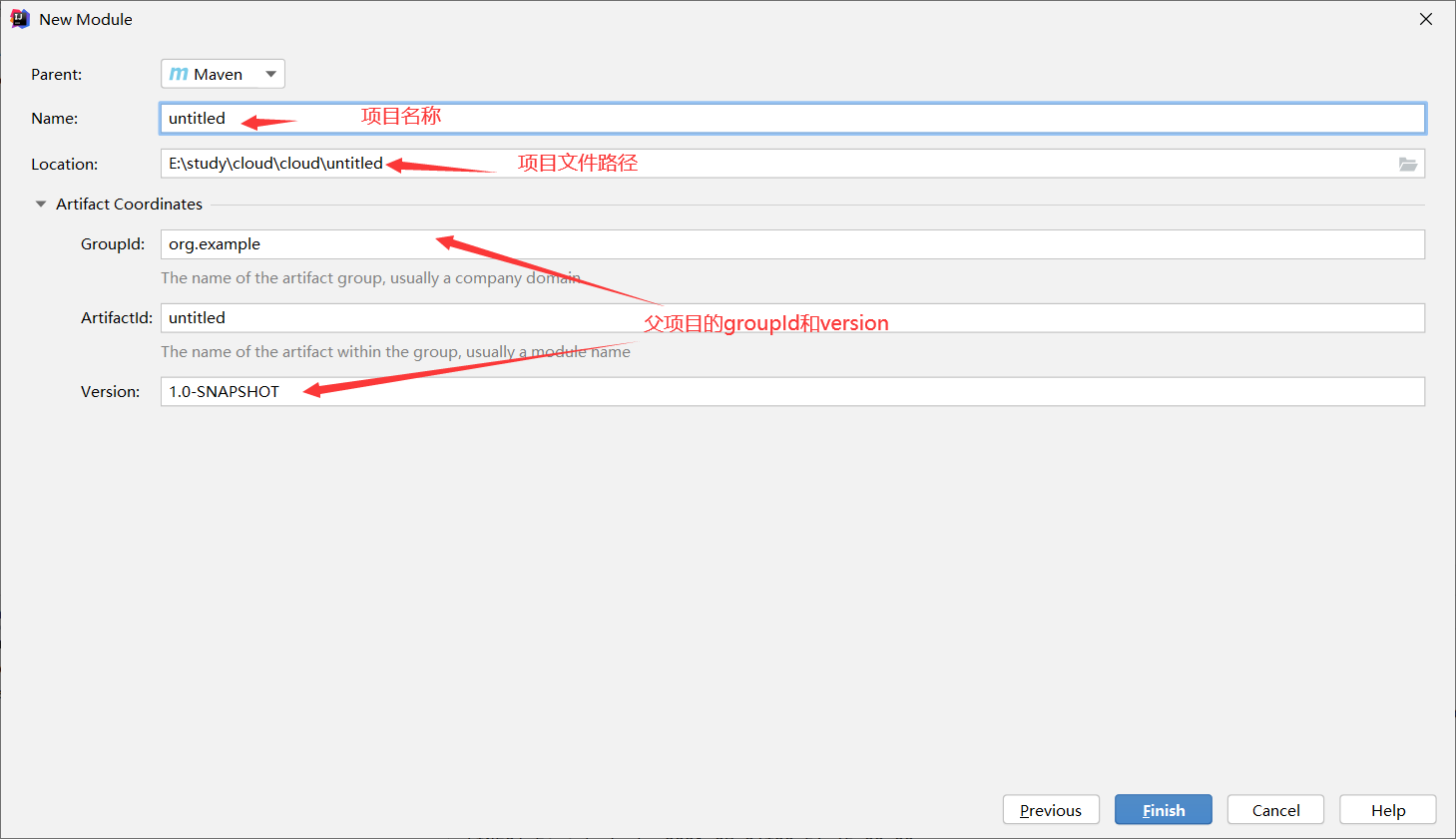This screenshot has height=839, width=1456.
Task: Click the GroupId: label
Action: 113,244
